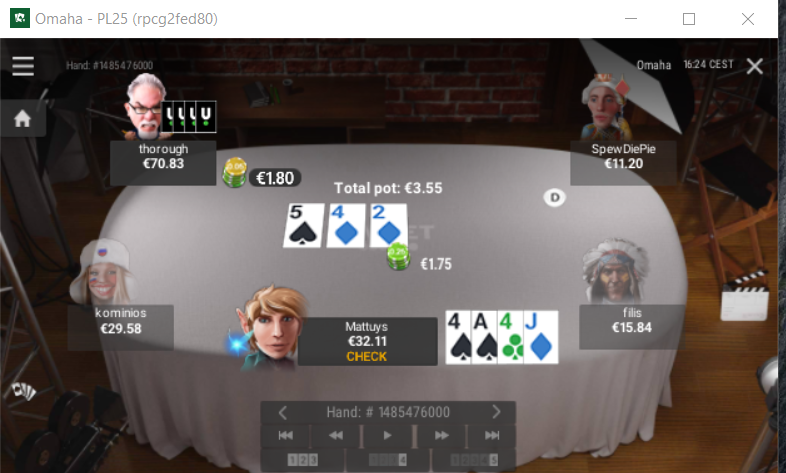Screen dimensions: 786x473
Task: Jump to the turn (4) street
Action: click(x=388, y=460)
